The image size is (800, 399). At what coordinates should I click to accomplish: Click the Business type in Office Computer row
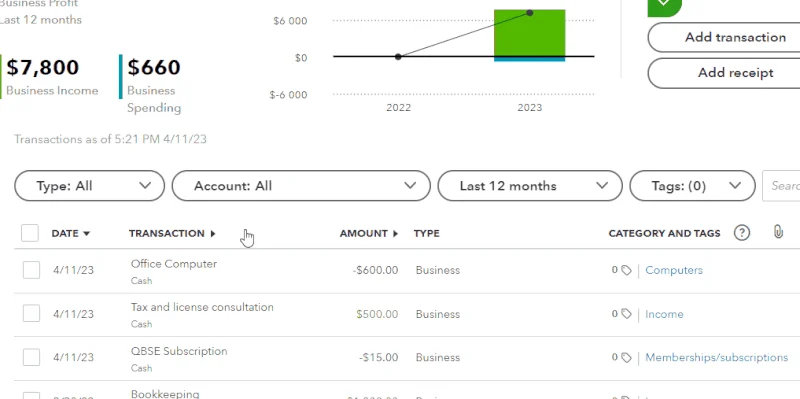(438, 270)
